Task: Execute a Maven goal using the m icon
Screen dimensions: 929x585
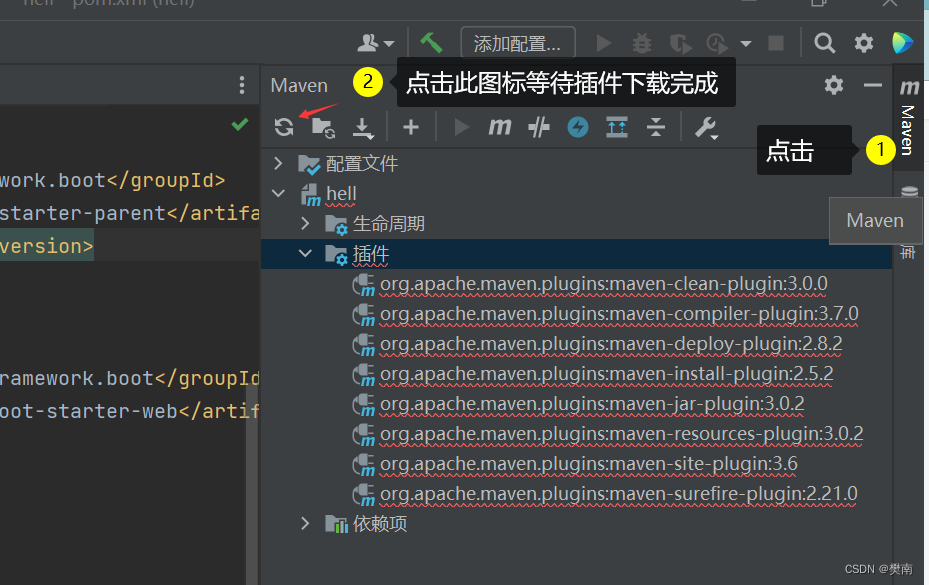Action: tap(499, 127)
